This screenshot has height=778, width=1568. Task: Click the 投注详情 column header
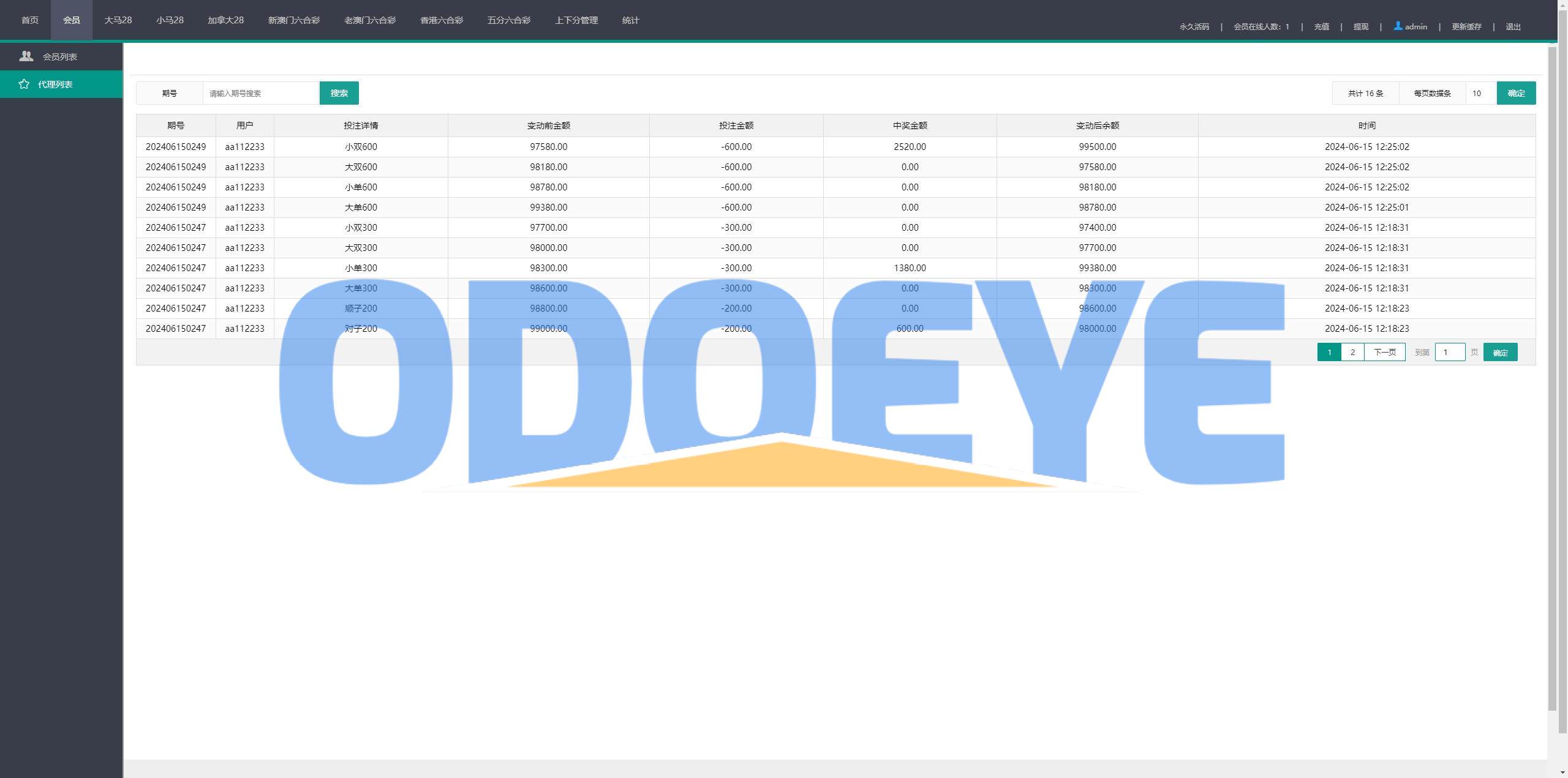361,125
